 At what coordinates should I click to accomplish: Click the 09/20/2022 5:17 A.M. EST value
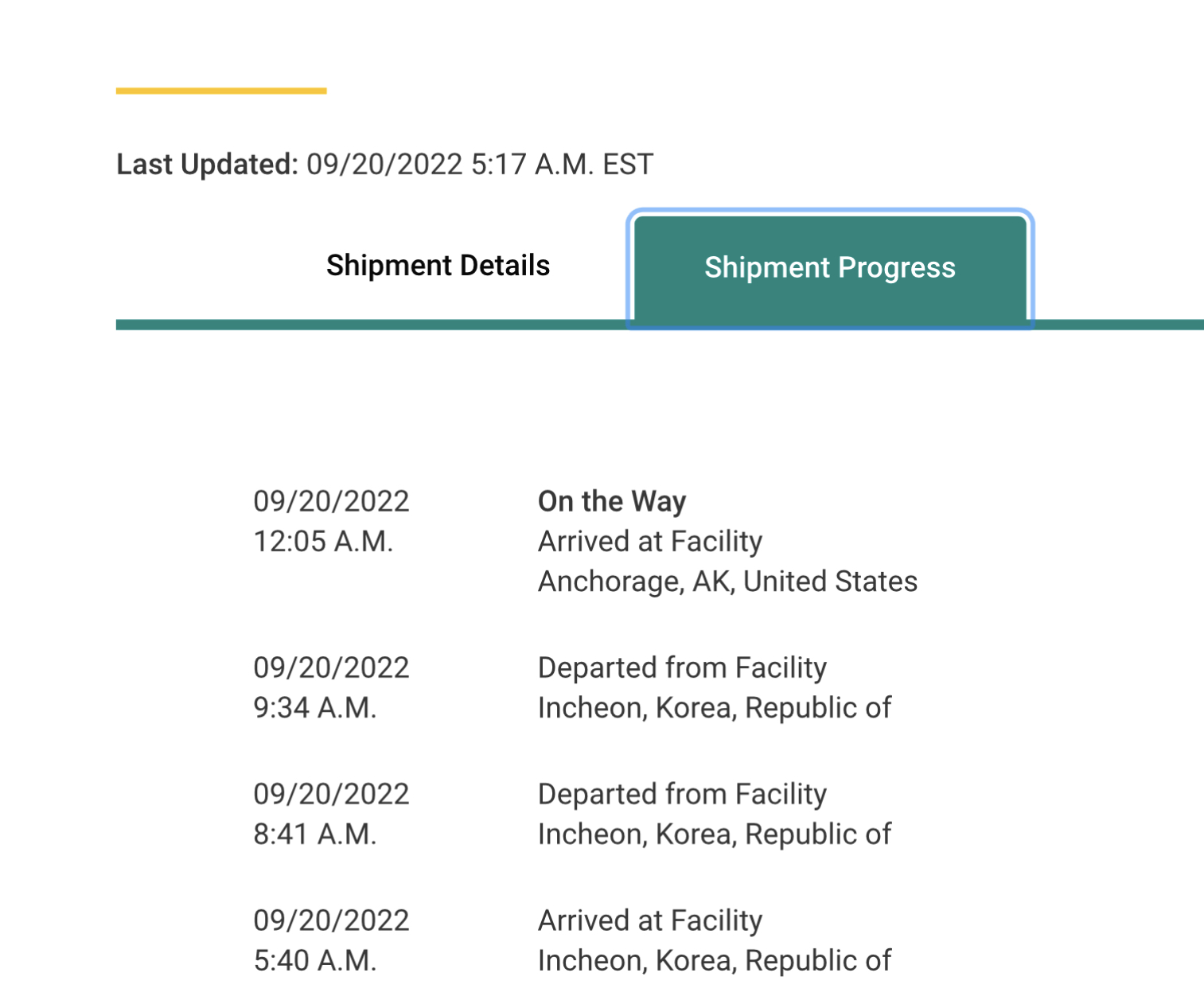(x=480, y=165)
